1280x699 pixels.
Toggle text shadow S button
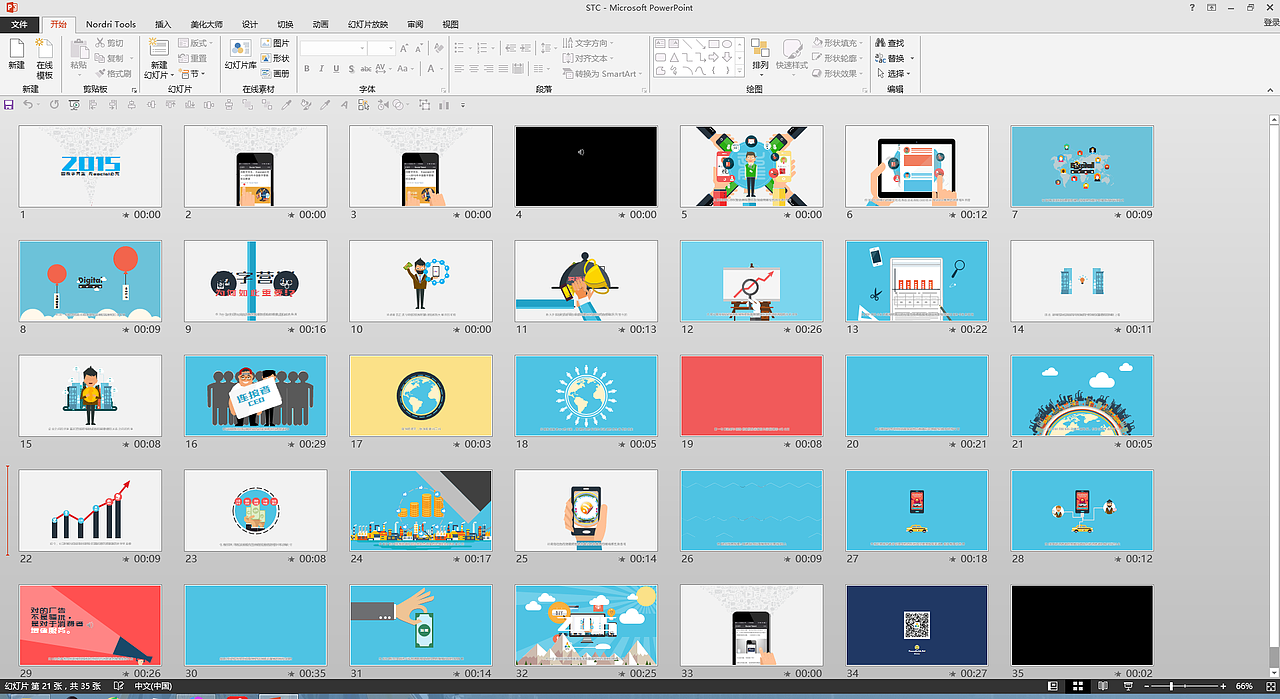tap(350, 69)
